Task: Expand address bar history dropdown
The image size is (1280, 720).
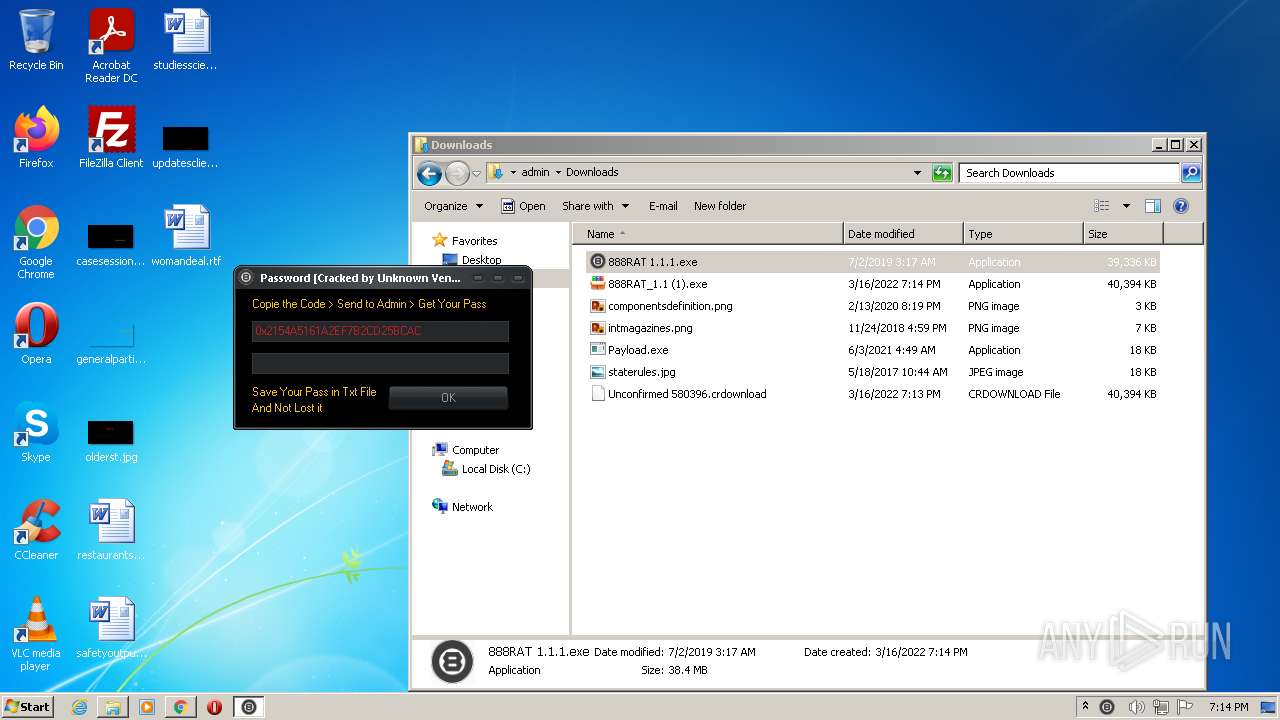Action: coord(917,173)
